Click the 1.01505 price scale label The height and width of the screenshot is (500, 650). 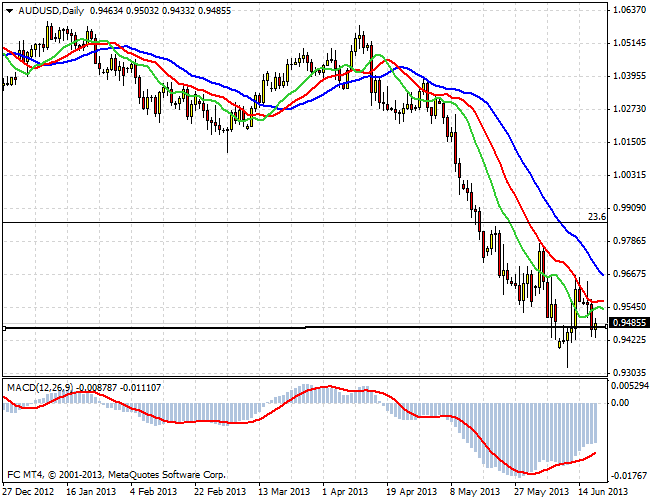629,142
